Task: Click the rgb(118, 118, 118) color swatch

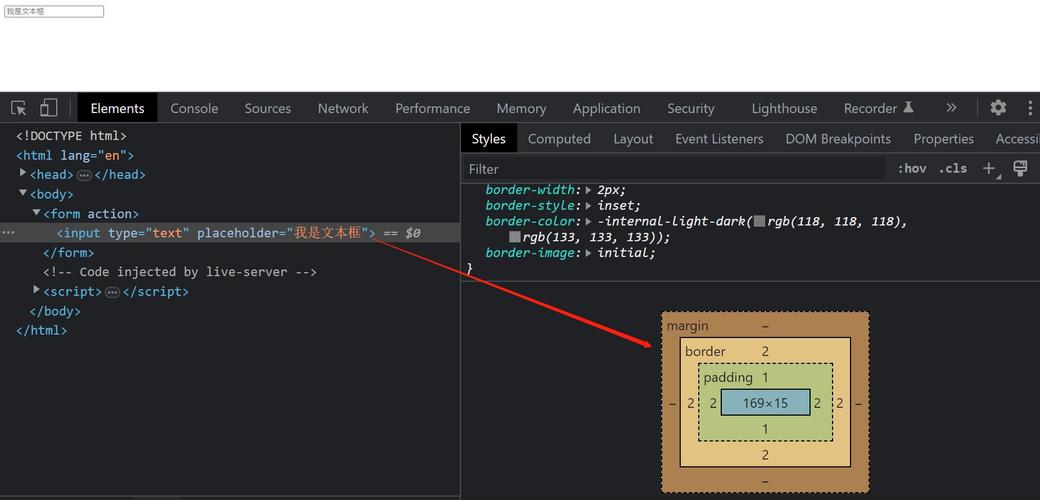Action: click(x=759, y=222)
